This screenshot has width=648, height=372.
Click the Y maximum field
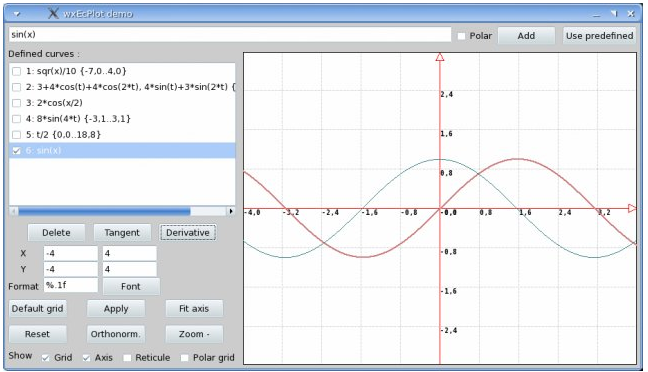[x=130, y=269]
